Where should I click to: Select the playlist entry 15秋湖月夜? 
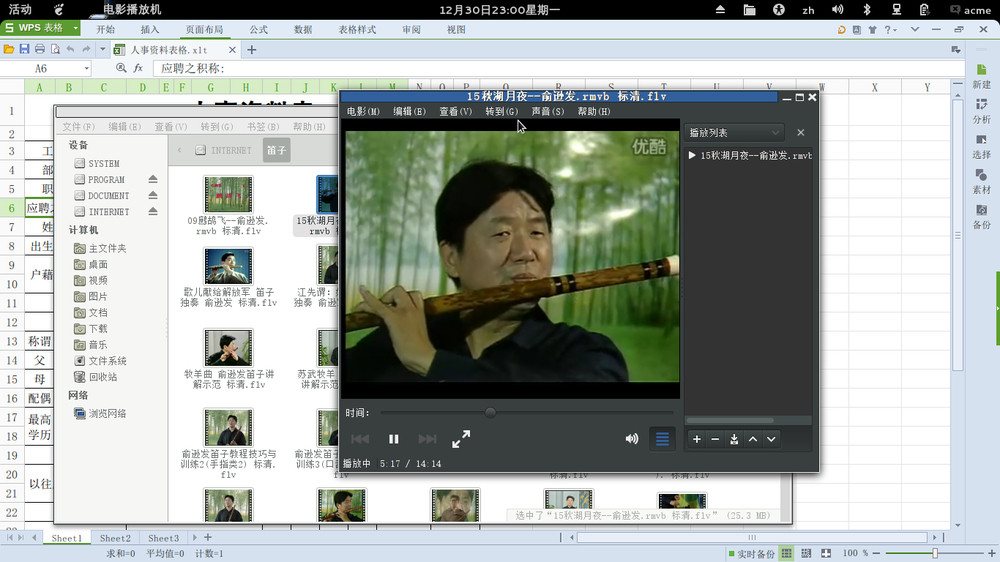[x=749, y=155]
